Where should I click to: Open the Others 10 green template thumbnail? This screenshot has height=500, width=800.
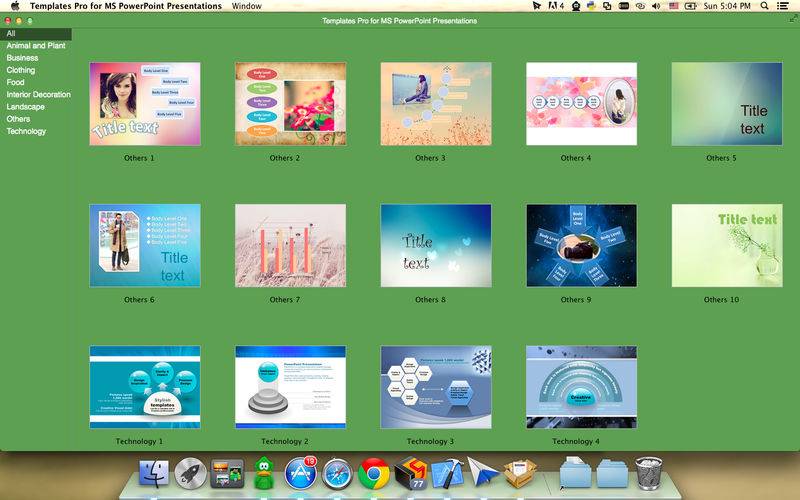tap(727, 245)
